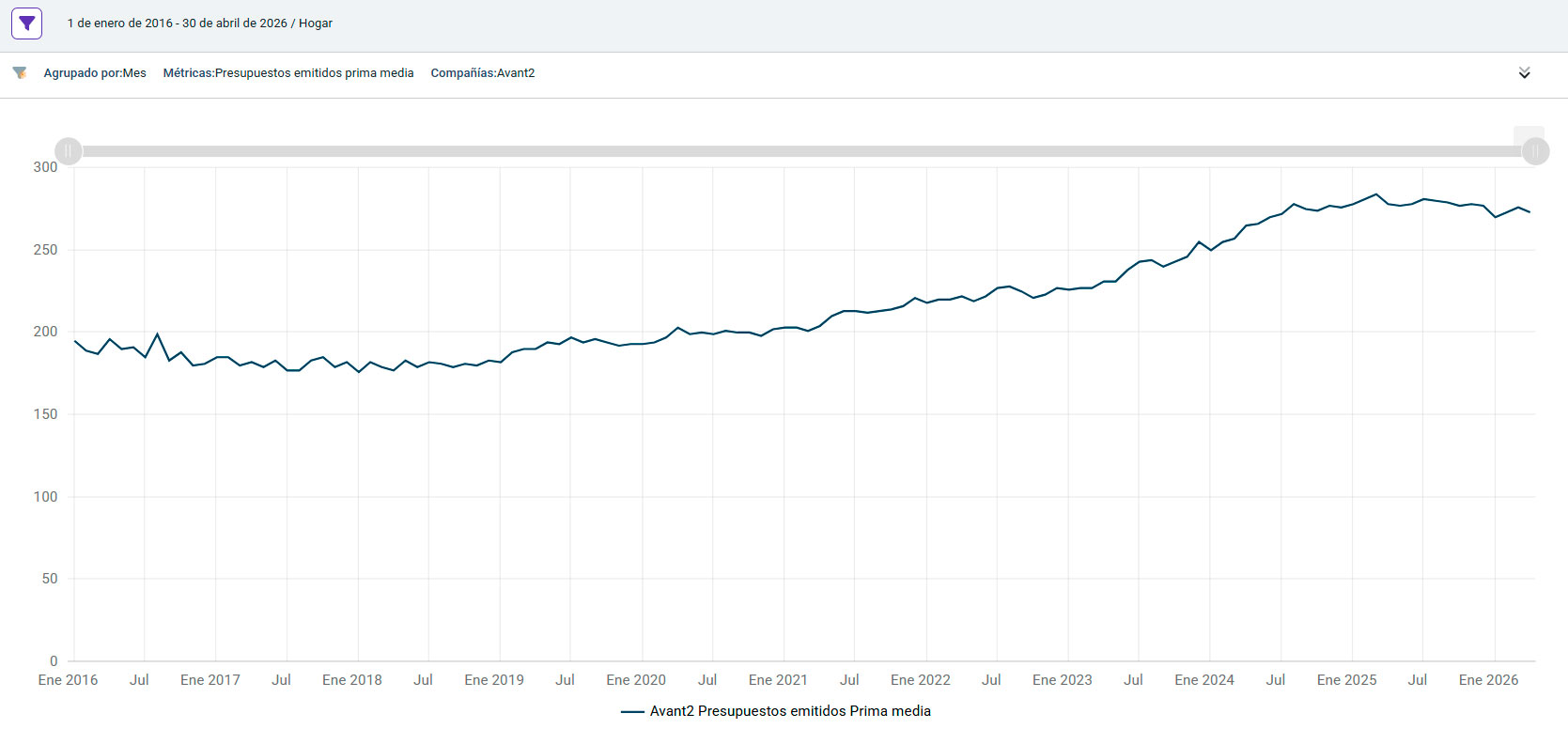
Task: Expand the filter details with double chevron
Action: point(1524,73)
